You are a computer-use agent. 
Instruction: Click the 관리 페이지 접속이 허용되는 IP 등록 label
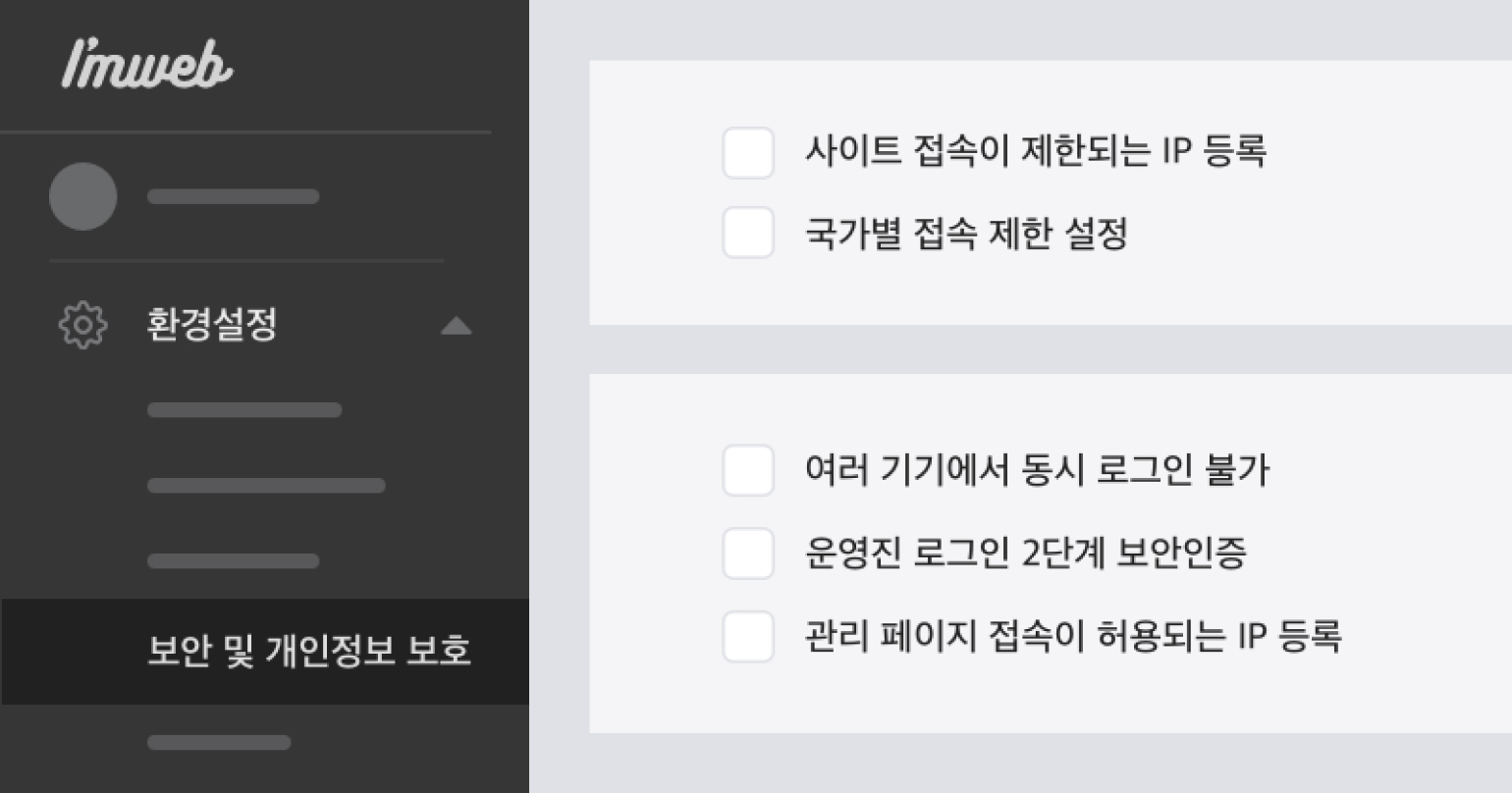point(1072,636)
